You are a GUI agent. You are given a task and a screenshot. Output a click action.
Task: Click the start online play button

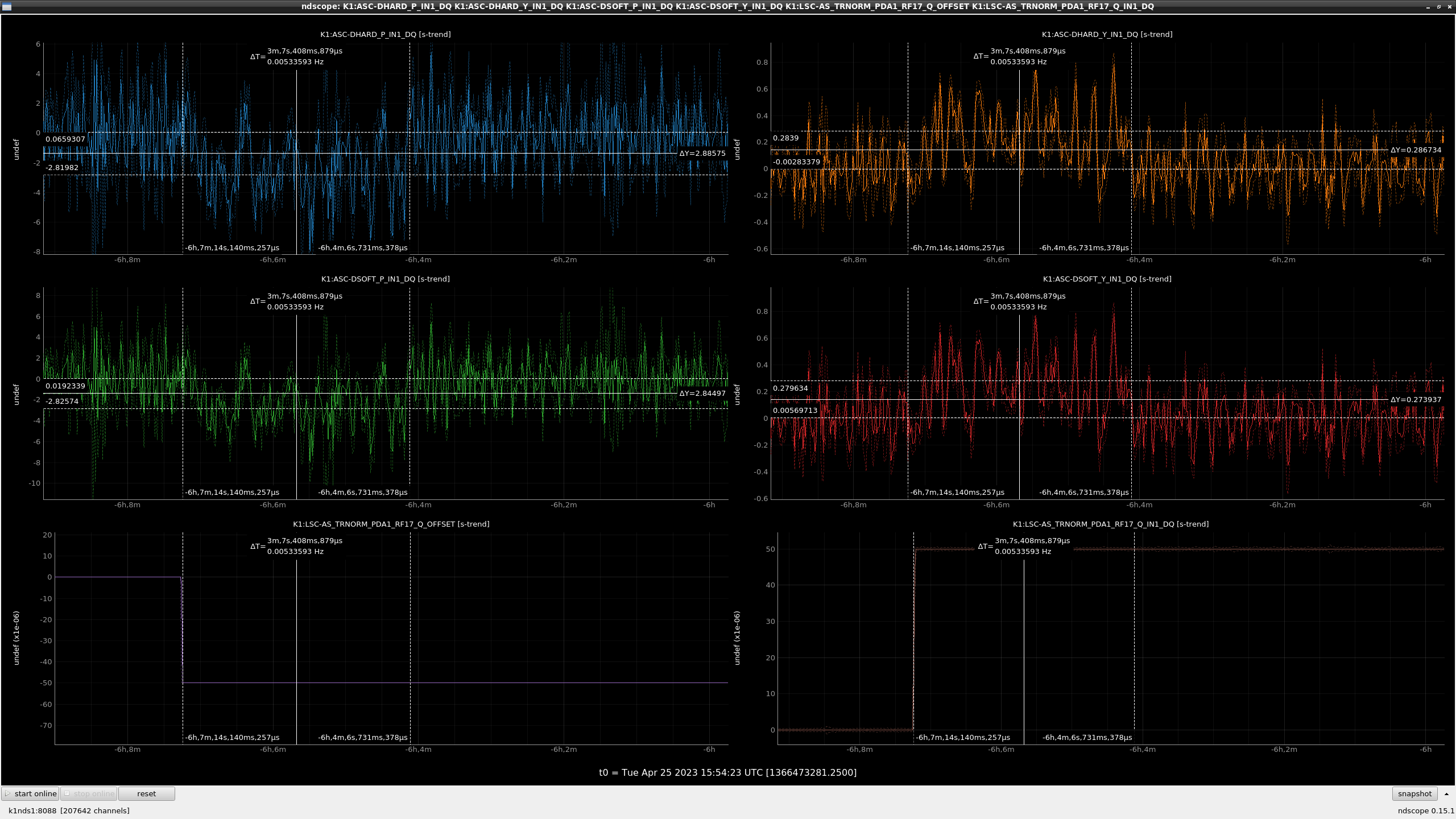tap(30, 793)
